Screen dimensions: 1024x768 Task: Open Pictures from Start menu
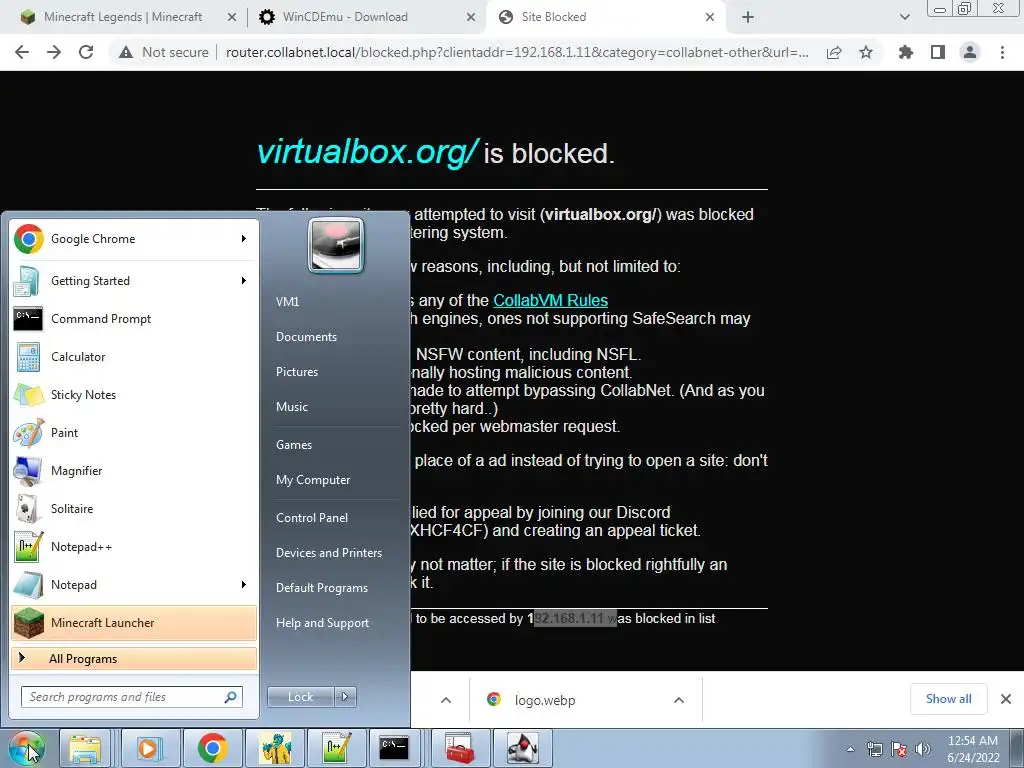pyautogui.click(x=296, y=372)
